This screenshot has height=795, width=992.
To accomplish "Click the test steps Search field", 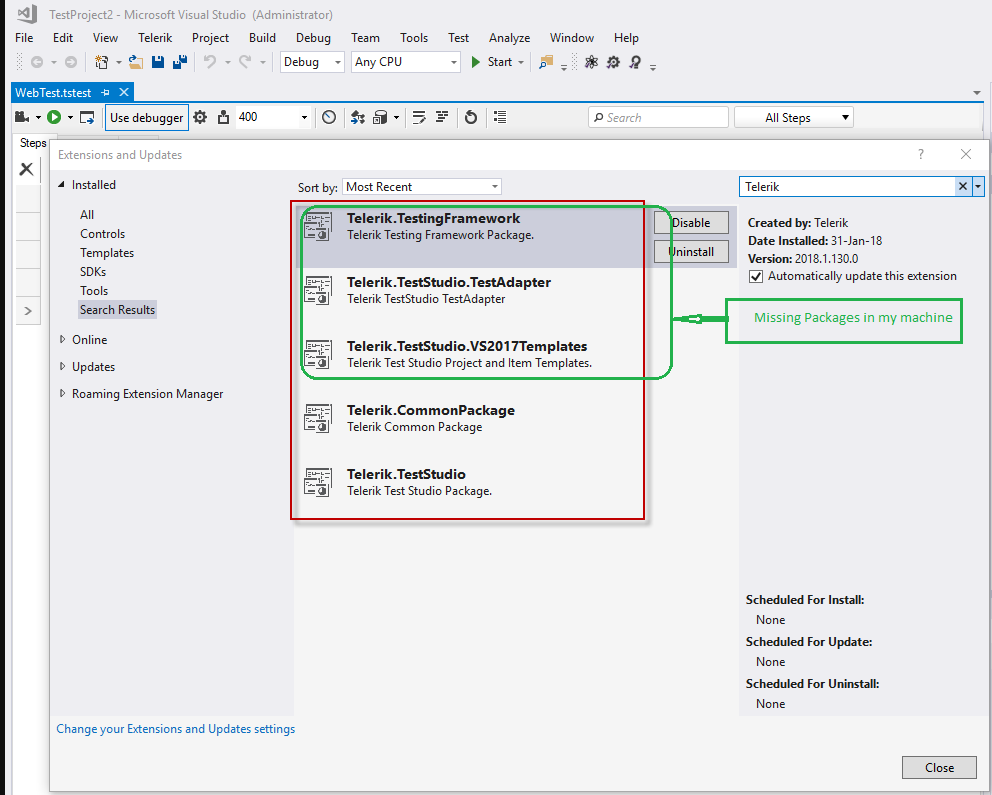I will point(658,118).
